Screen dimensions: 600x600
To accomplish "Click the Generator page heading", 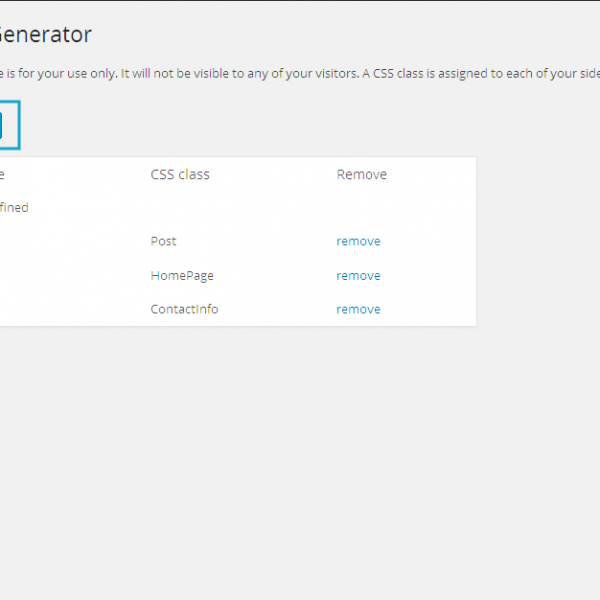I will tap(45, 34).
